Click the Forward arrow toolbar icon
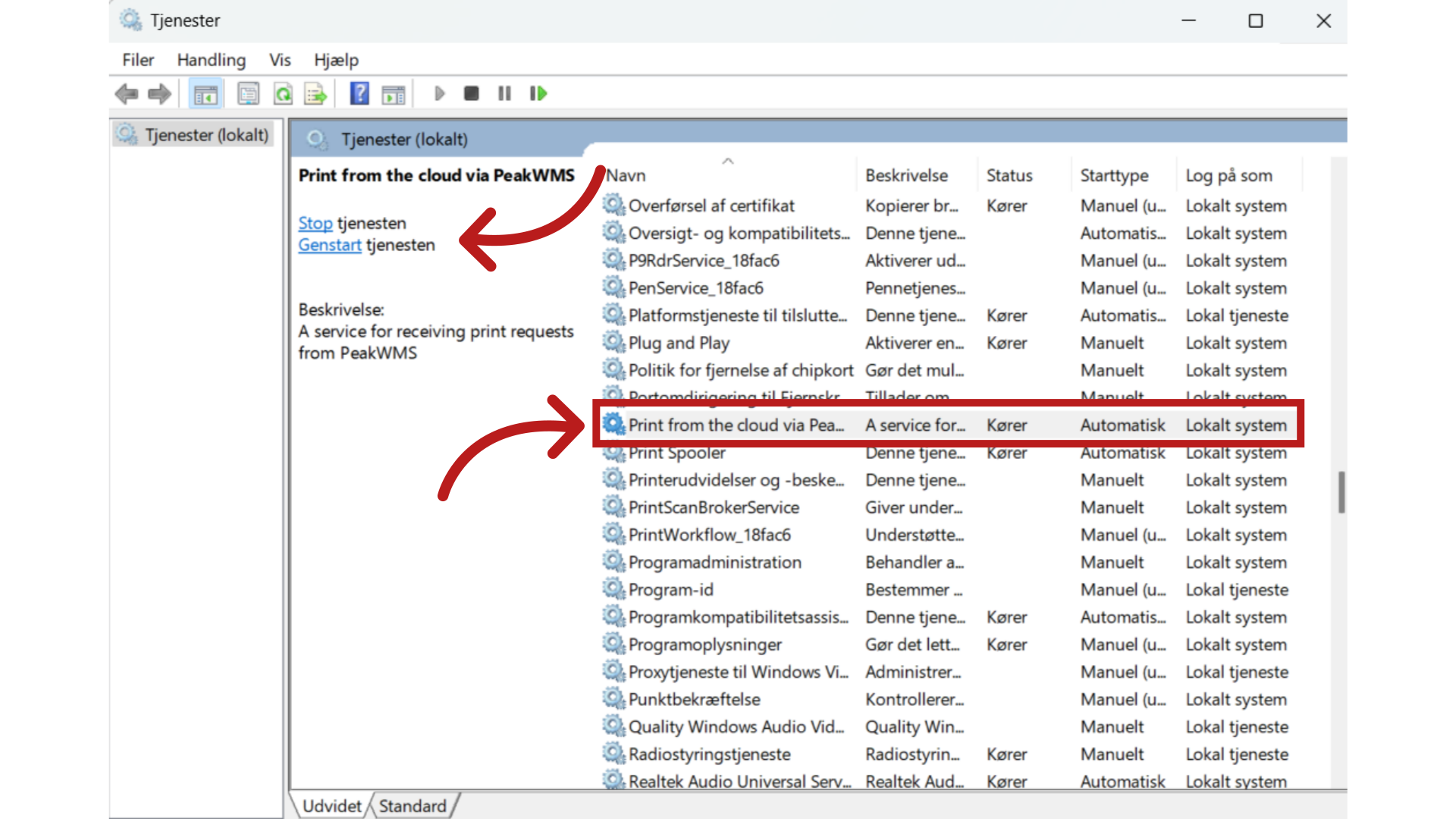The height and width of the screenshot is (819, 1456). 159,94
